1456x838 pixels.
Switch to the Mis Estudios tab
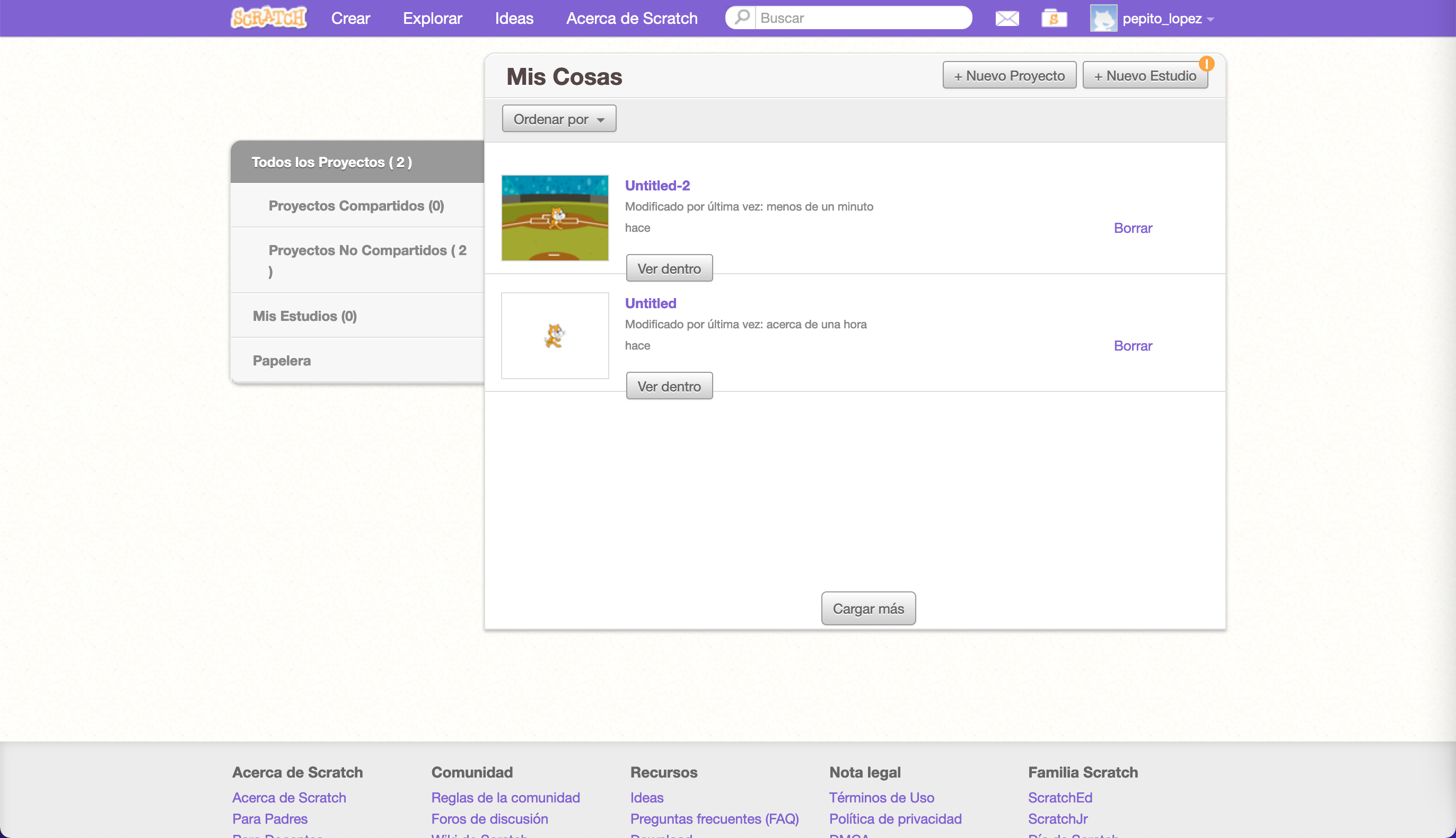pos(305,316)
